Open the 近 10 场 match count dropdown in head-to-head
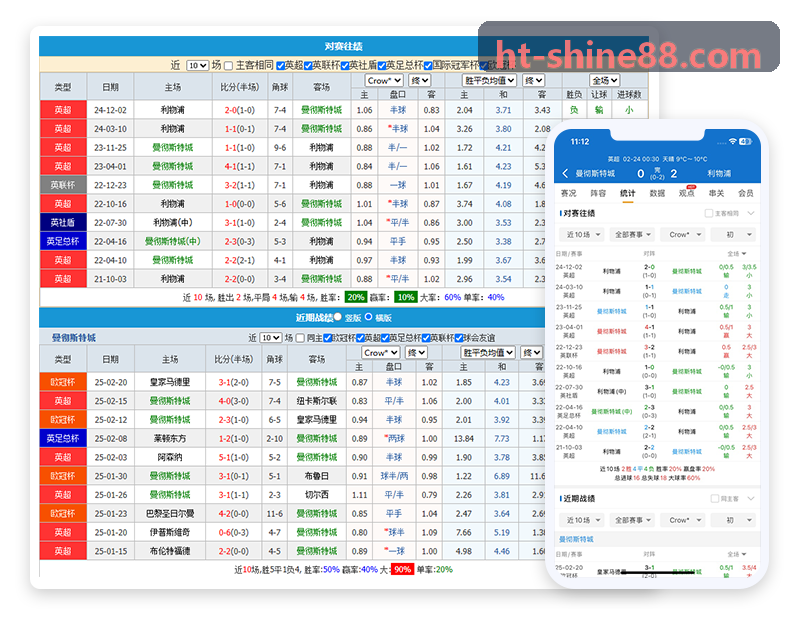The height and width of the screenshot is (625, 800). (197, 65)
